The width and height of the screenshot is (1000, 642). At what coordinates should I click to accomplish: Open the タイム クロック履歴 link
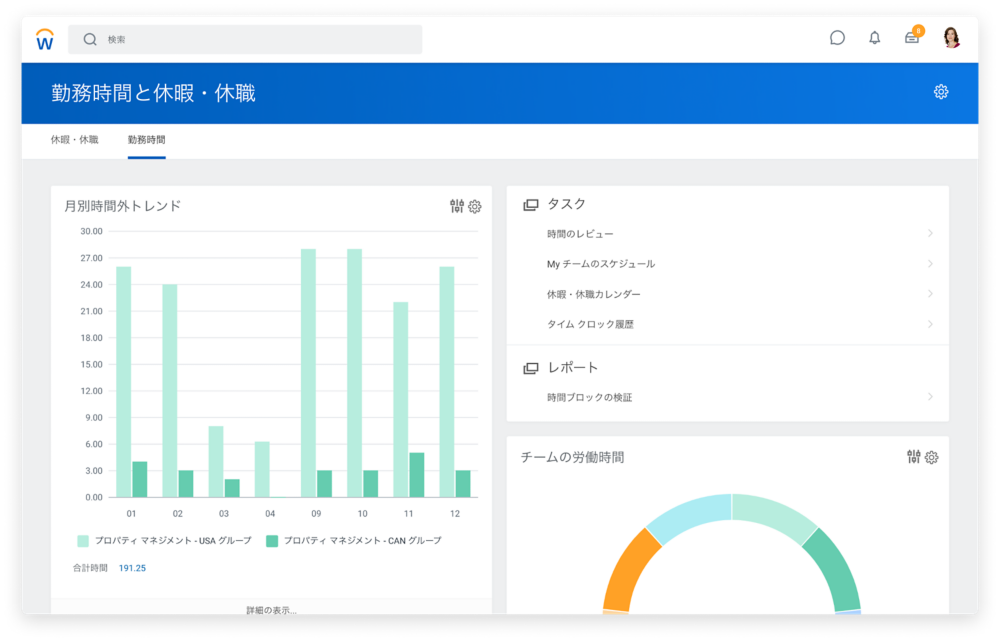(590, 324)
